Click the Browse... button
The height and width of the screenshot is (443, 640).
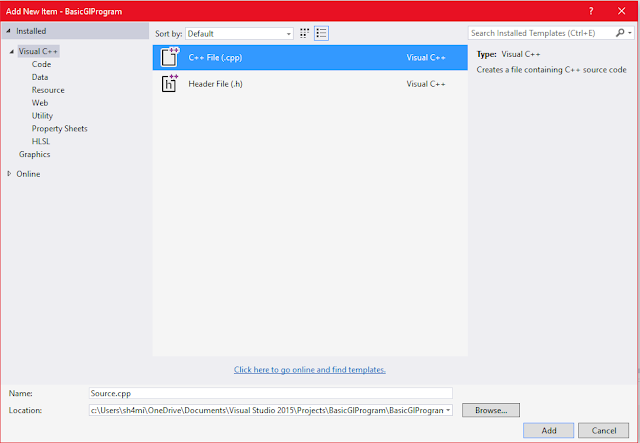491,410
